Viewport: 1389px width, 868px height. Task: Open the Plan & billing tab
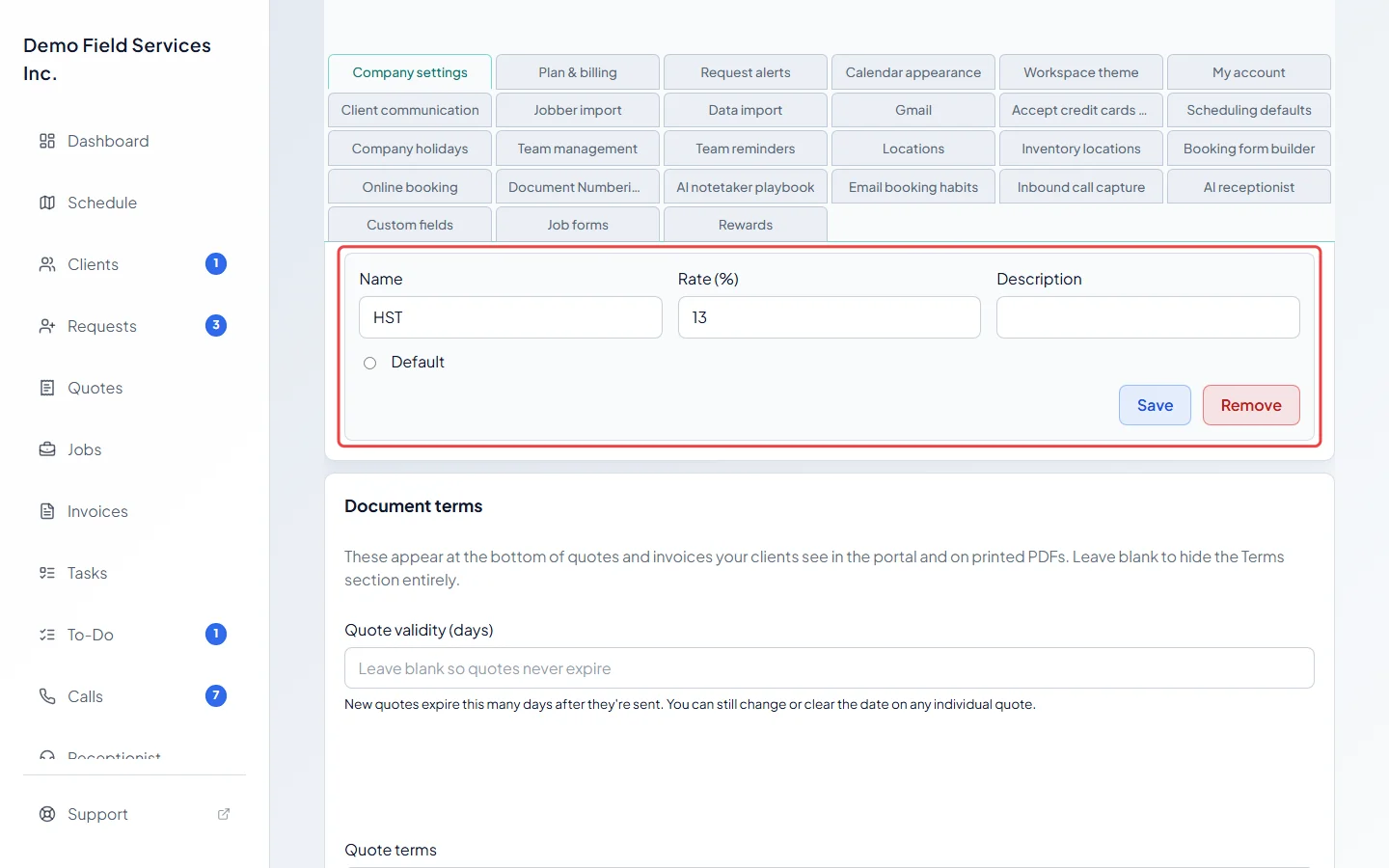click(x=578, y=72)
